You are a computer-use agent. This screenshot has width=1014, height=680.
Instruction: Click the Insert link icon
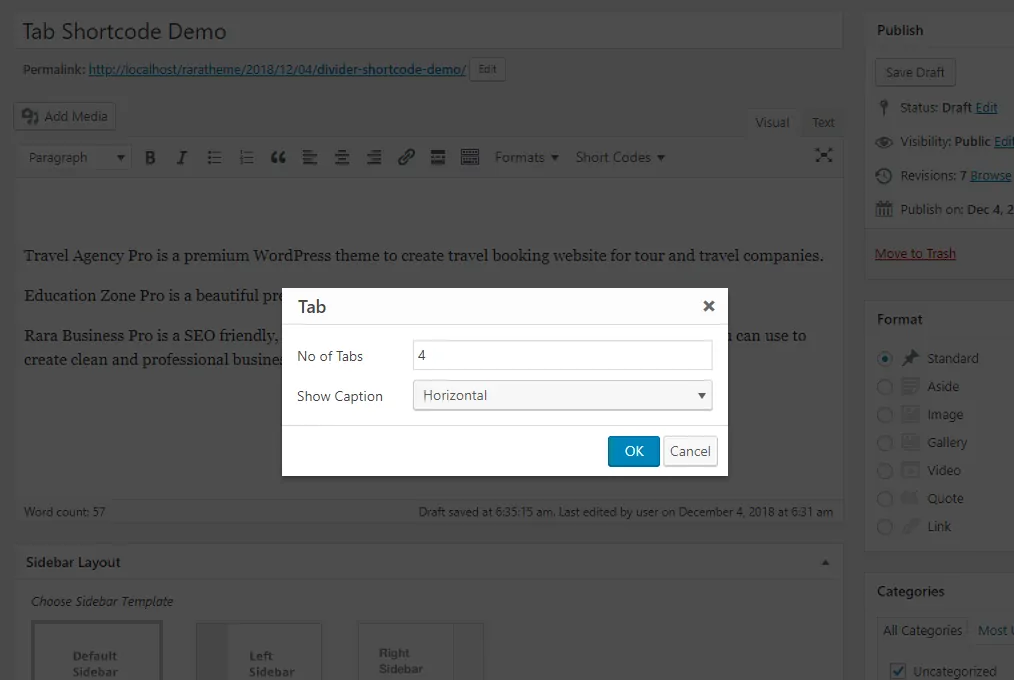(406, 157)
